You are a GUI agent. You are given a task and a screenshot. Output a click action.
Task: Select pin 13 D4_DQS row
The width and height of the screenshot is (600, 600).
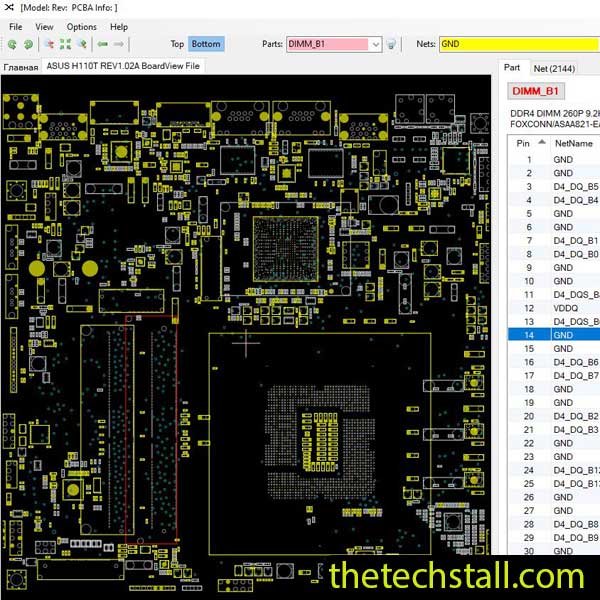[x=554, y=322]
